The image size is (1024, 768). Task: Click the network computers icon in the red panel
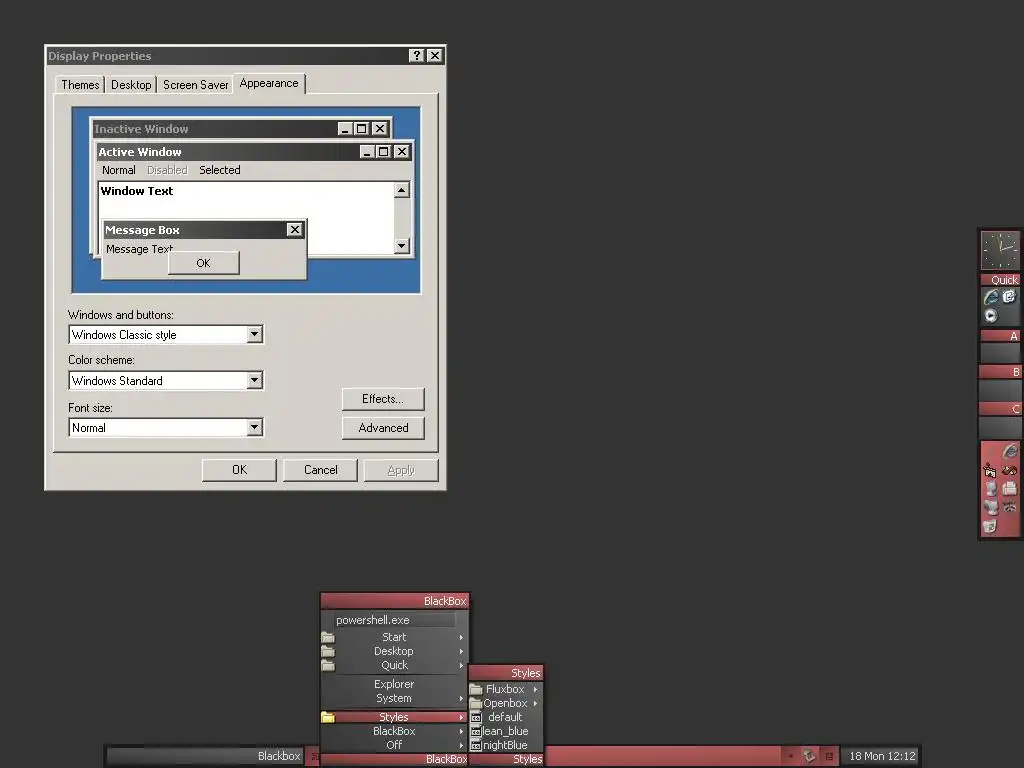[x=991, y=507]
